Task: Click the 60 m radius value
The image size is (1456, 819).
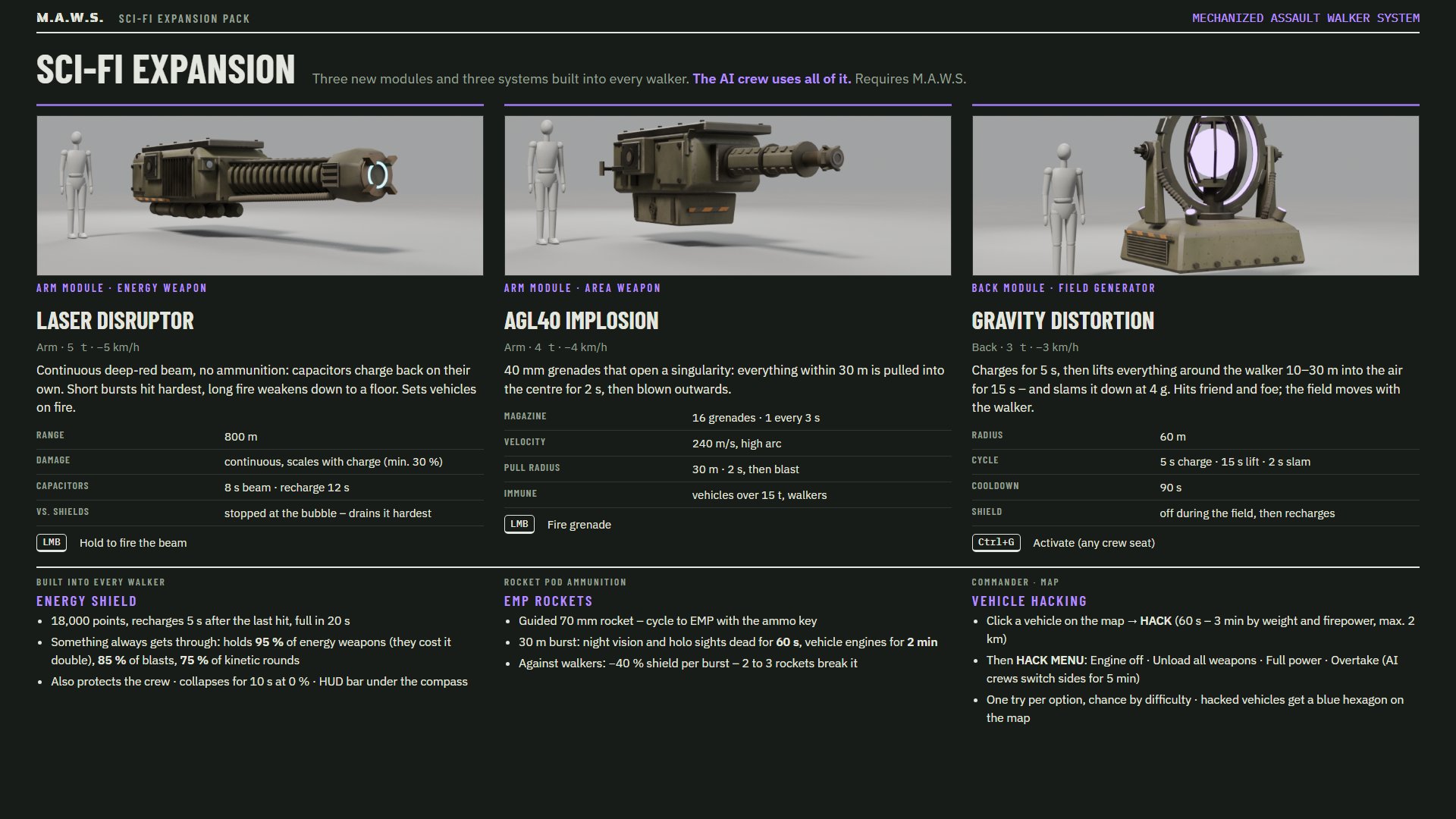Action: click(x=1172, y=437)
